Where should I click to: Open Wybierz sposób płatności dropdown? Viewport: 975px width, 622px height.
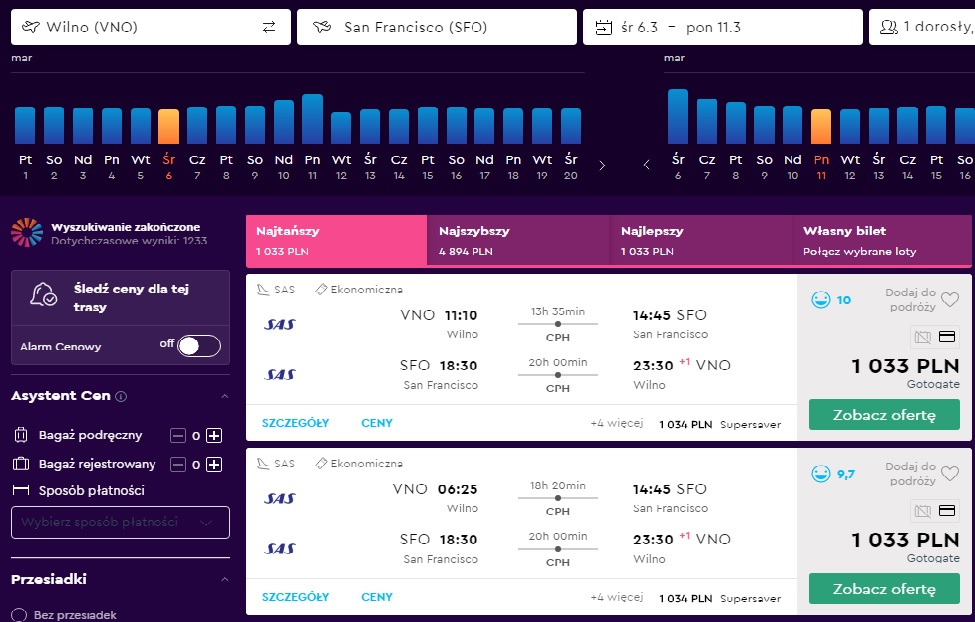(x=120, y=522)
